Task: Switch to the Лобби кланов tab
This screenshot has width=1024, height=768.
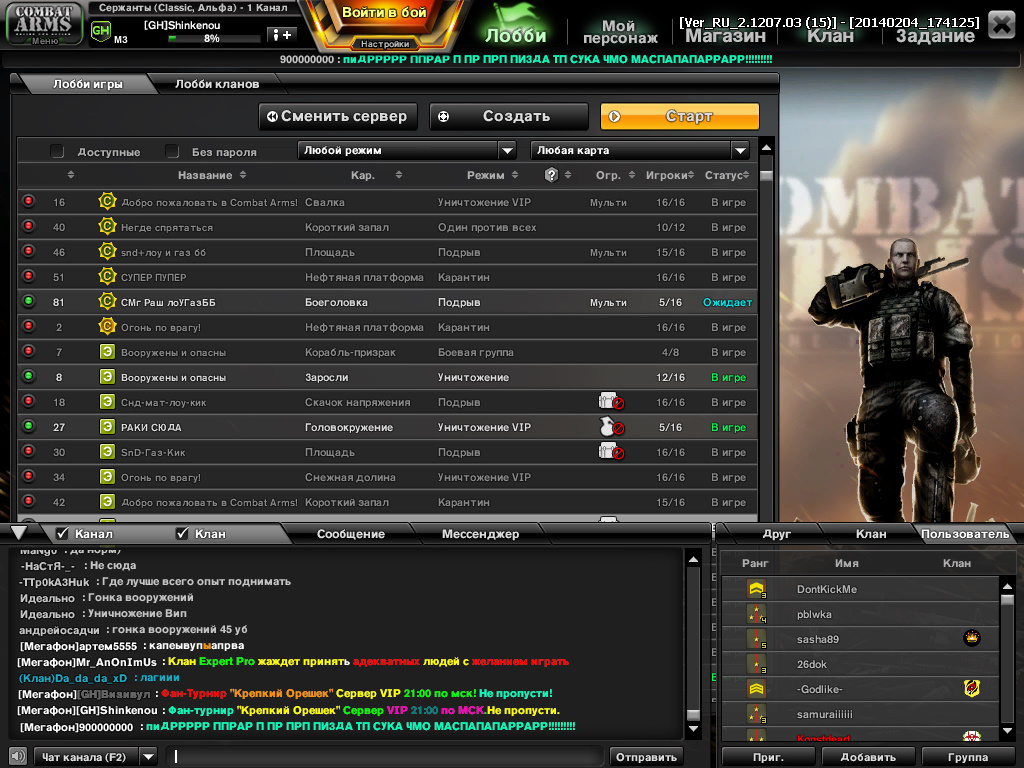Action: (x=217, y=84)
